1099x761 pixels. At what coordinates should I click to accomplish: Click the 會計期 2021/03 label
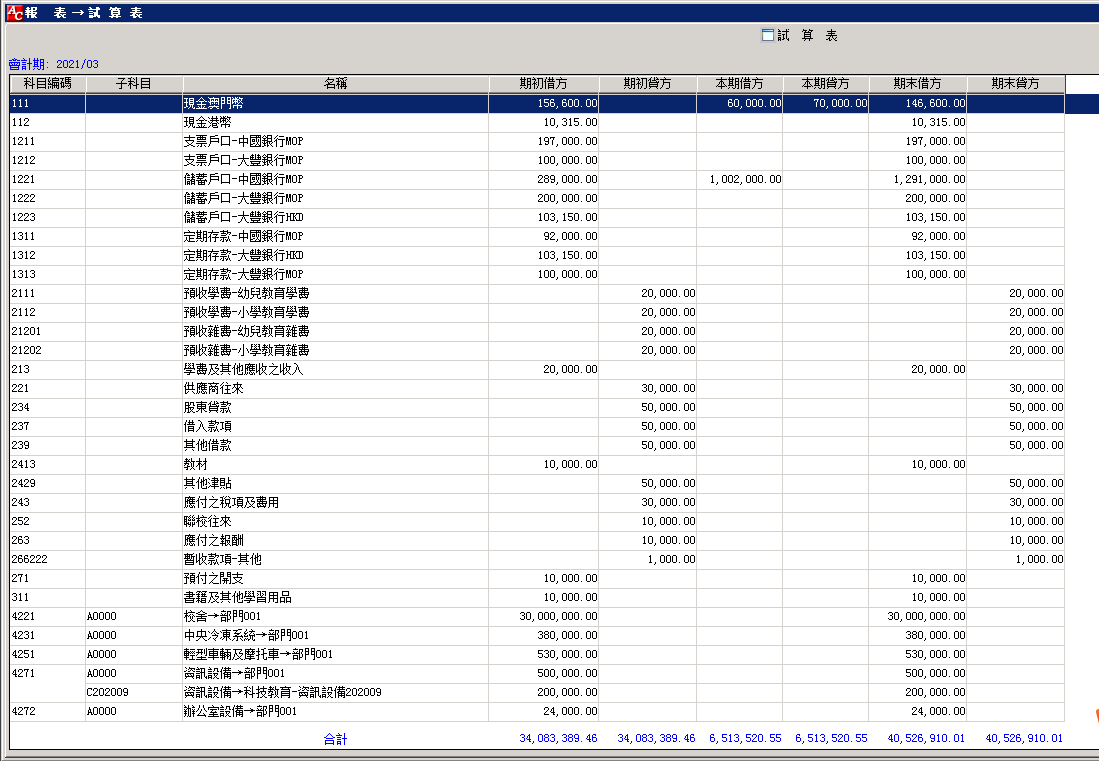[x=53, y=64]
